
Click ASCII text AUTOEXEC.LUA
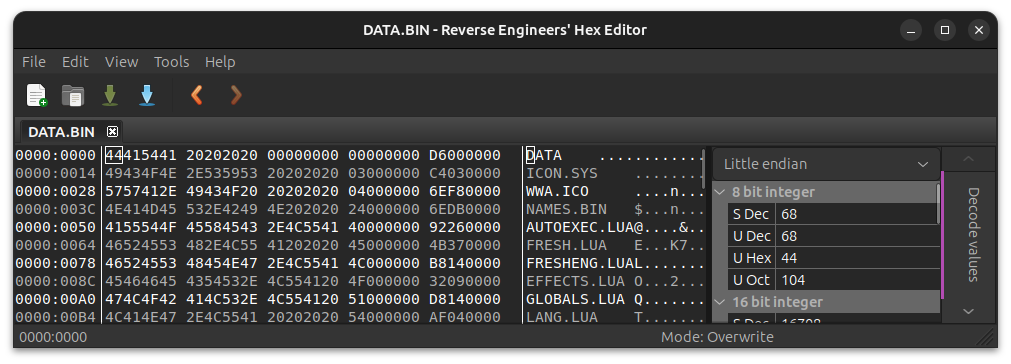tap(580, 227)
